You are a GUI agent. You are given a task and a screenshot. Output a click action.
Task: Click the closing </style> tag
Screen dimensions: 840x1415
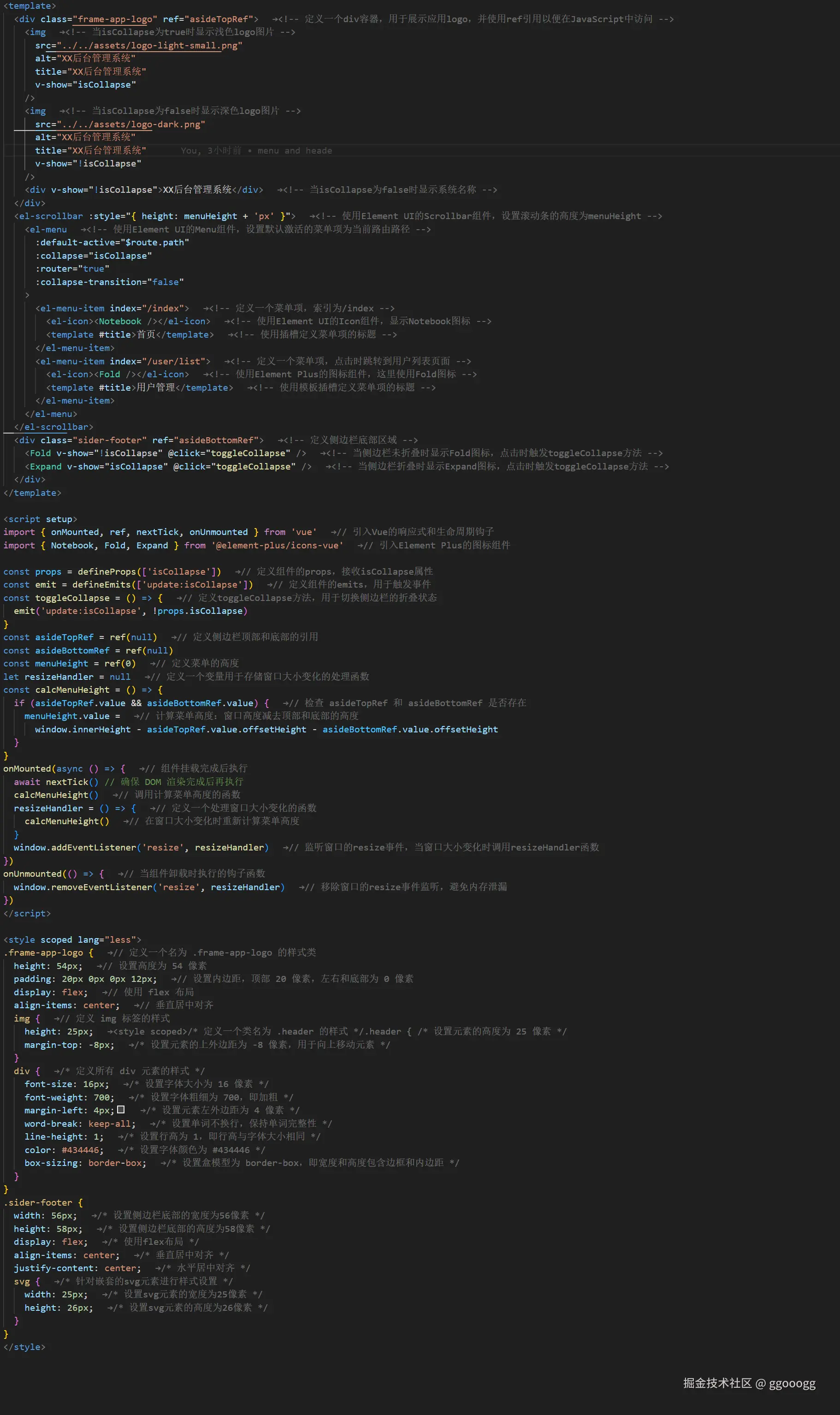tap(24, 1347)
